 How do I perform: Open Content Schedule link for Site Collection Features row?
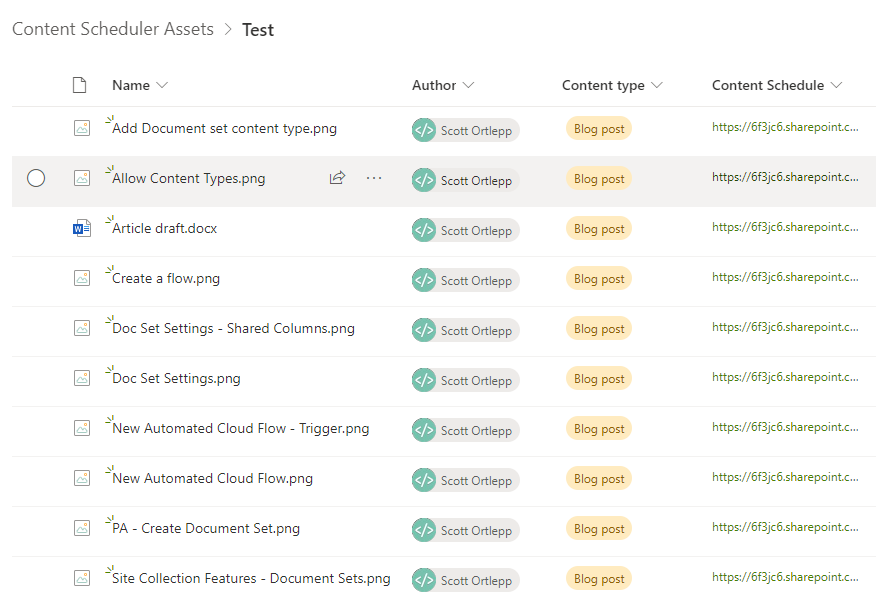[785, 577]
